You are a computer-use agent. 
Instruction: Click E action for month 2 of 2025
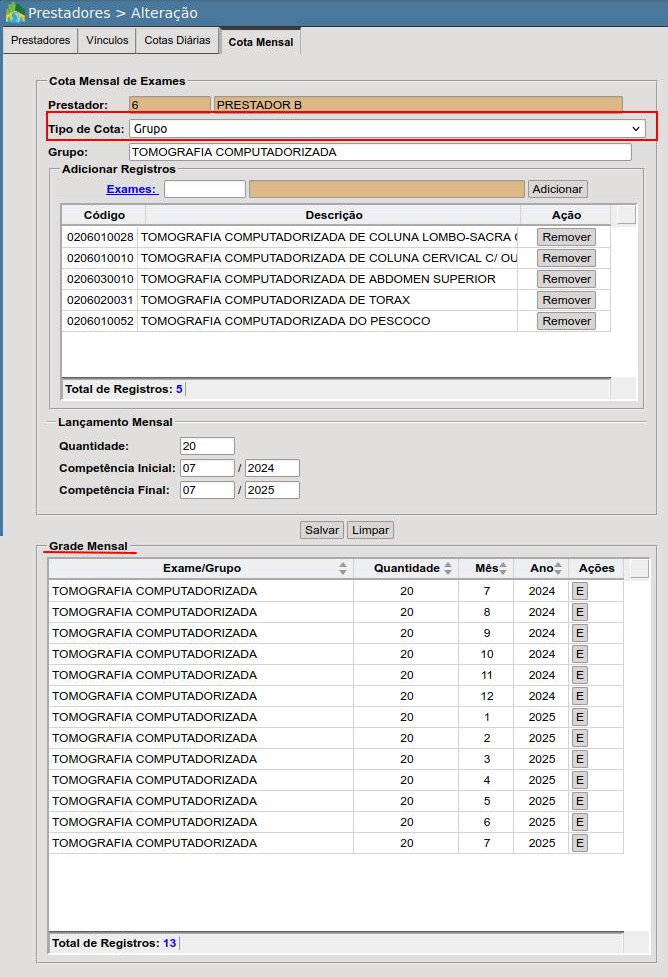(580, 738)
